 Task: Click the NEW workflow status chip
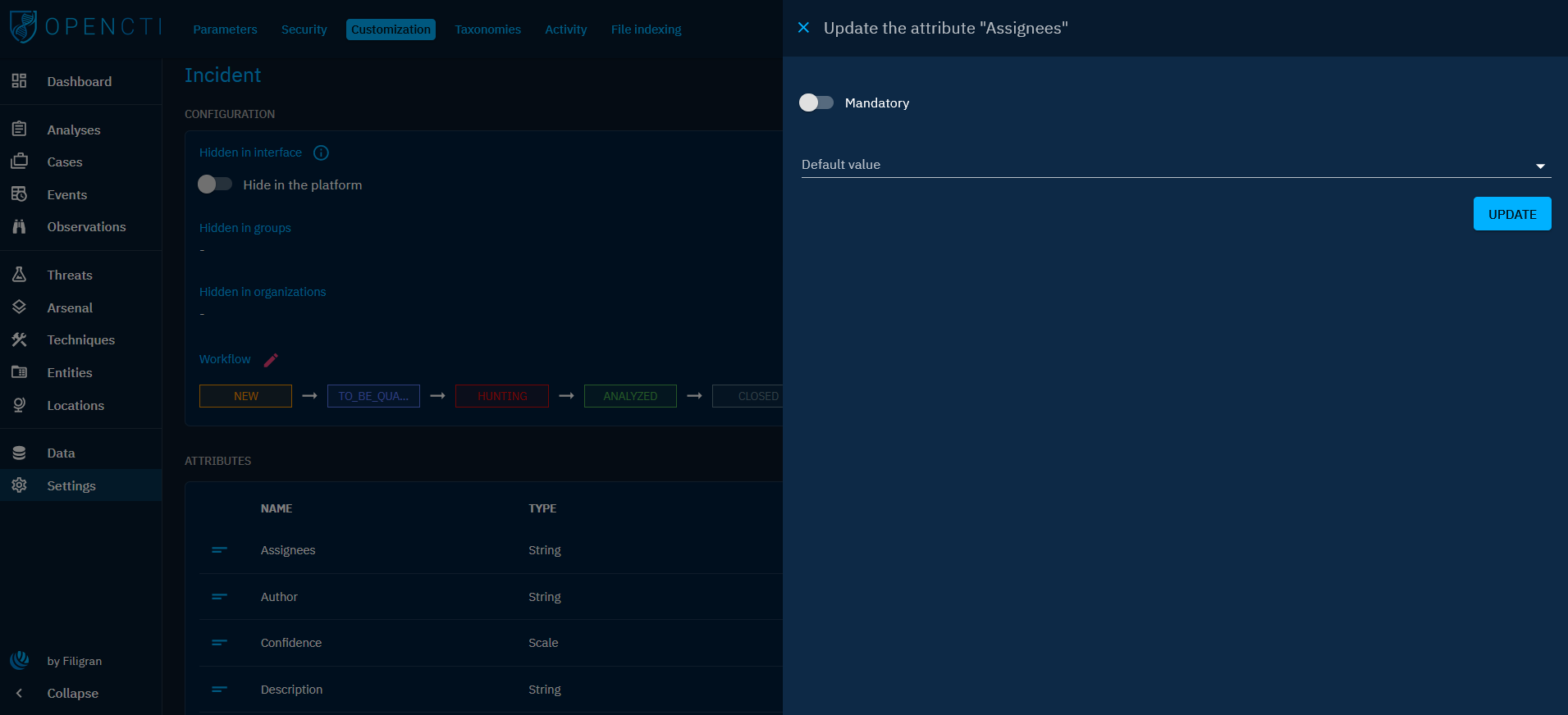tap(245, 396)
